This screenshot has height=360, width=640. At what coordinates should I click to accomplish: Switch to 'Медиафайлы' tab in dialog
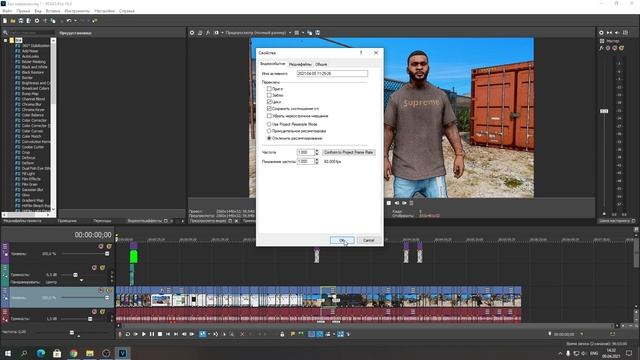[x=300, y=64]
